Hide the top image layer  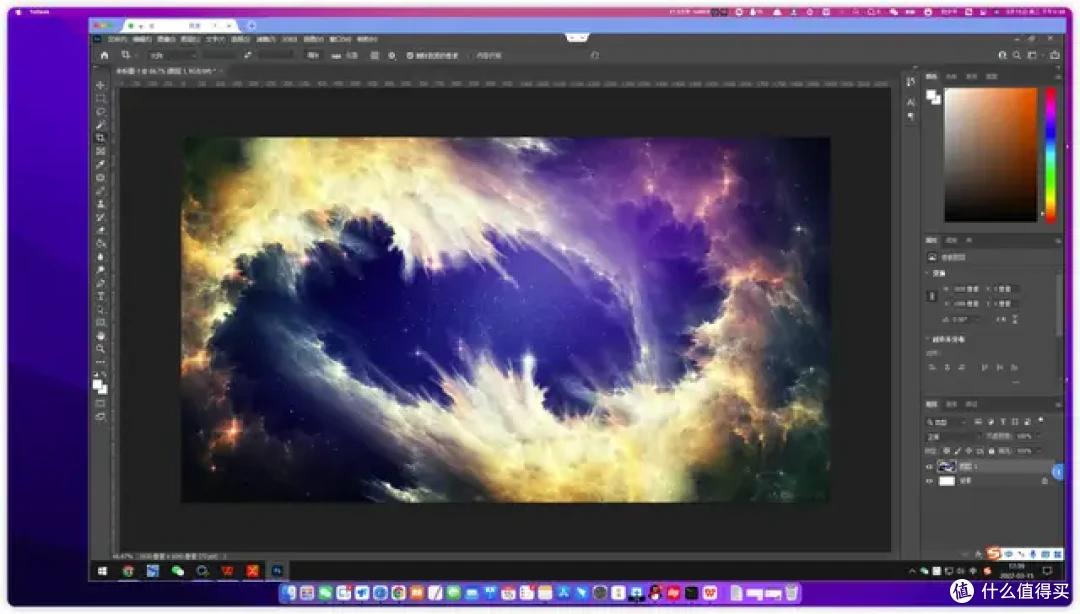pos(929,467)
